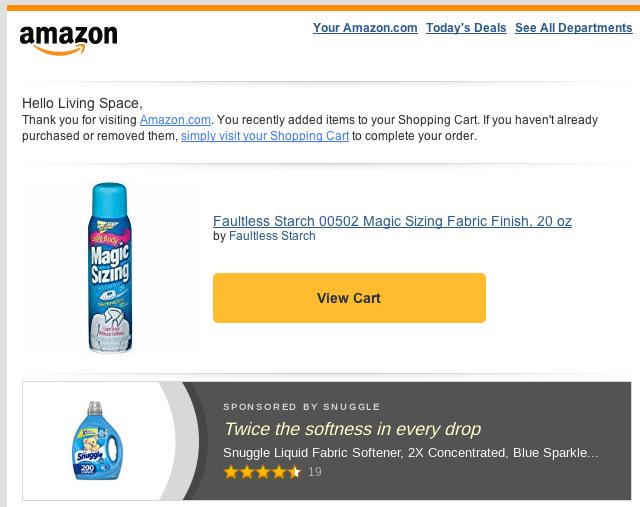Image resolution: width=640 pixels, height=507 pixels.
Task: Open the Your Amazon.com link
Action: point(365,28)
